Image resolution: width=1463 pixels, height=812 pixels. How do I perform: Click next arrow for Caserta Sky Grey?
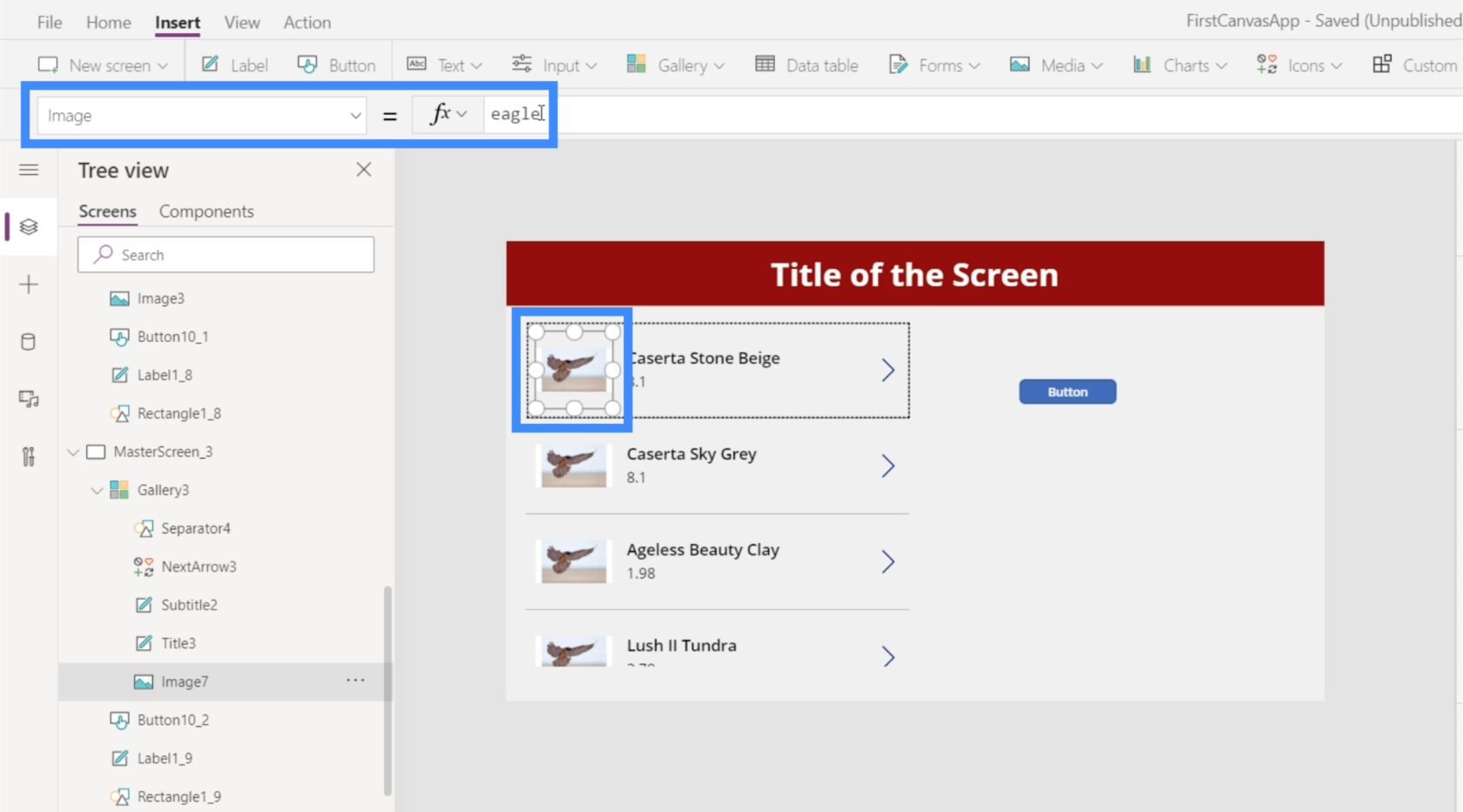click(887, 466)
